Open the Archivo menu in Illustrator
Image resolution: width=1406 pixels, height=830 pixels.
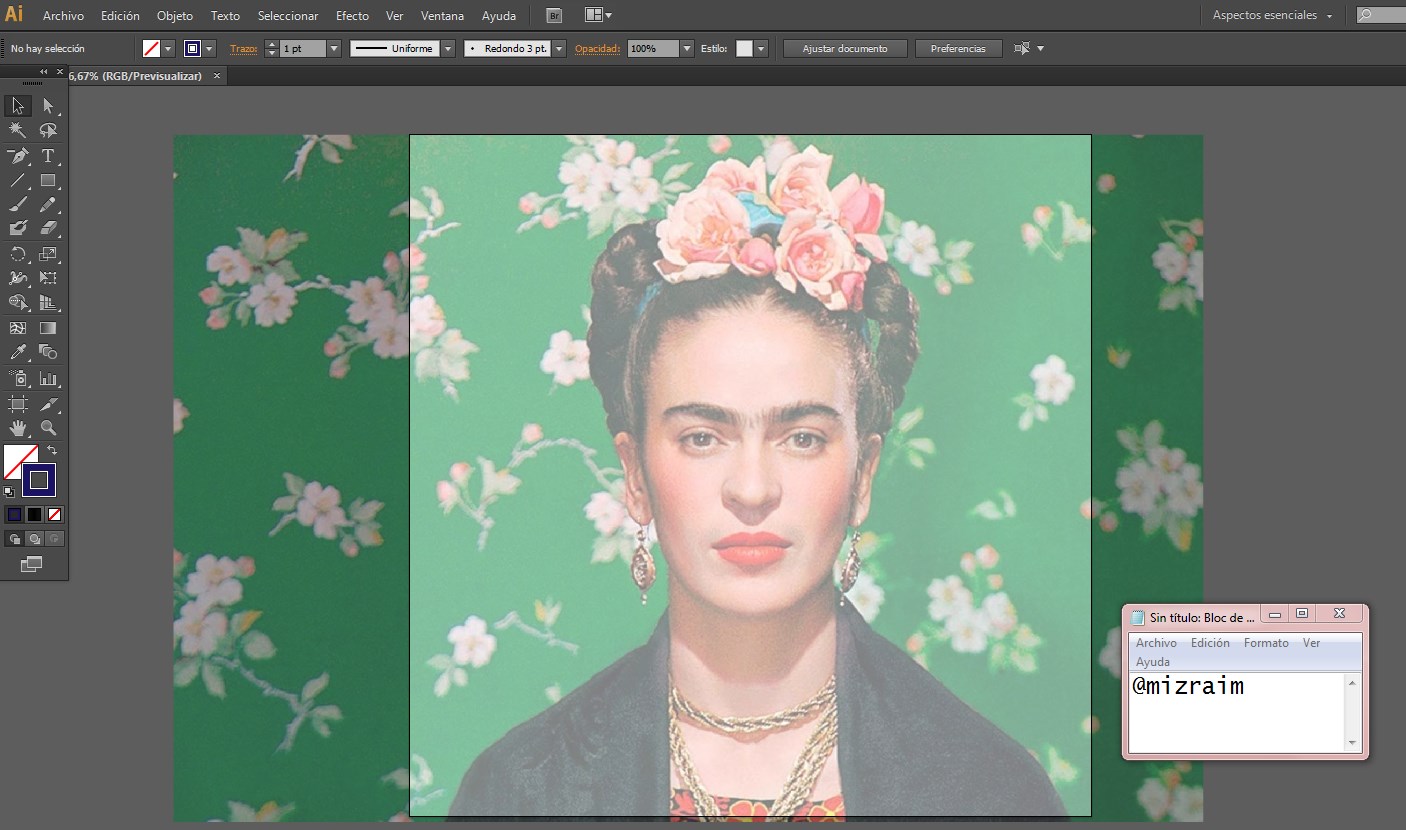63,16
